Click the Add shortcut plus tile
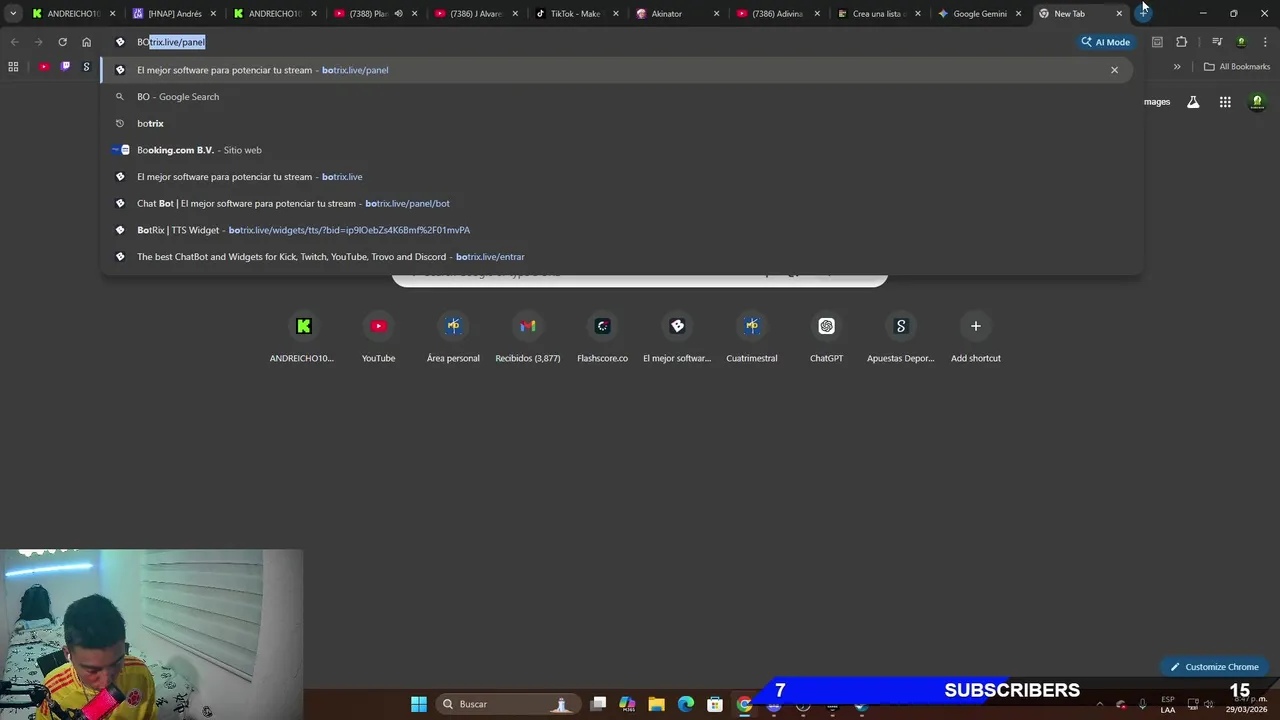Image resolution: width=1280 pixels, height=720 pixels. [x=976, y=338]
